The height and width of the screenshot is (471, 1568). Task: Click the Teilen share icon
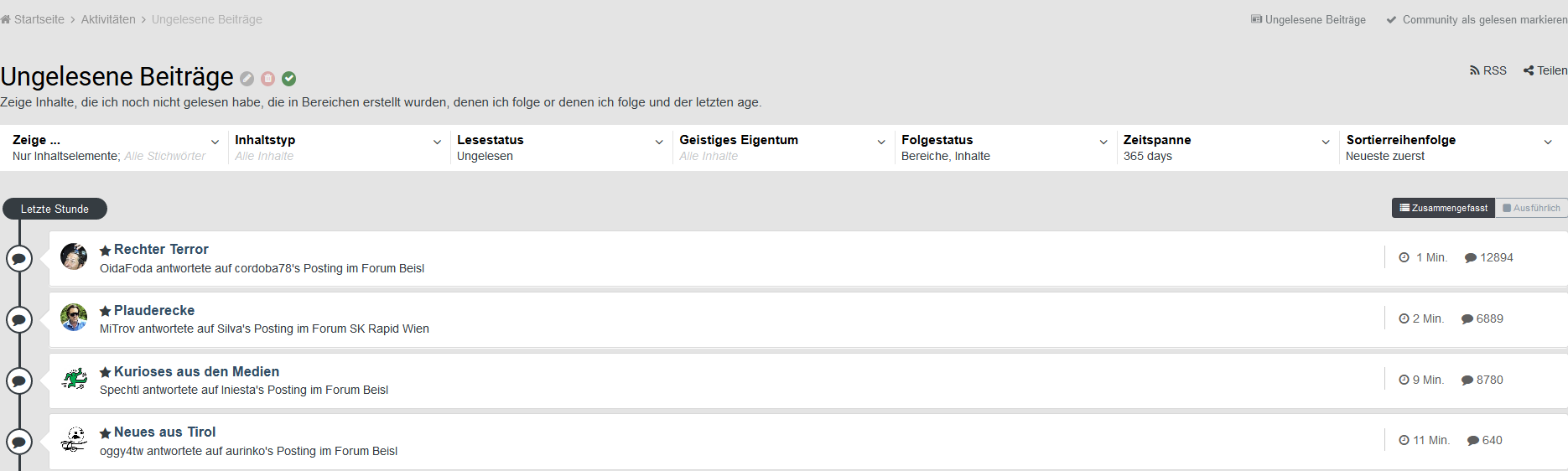tap(1545, 70)
